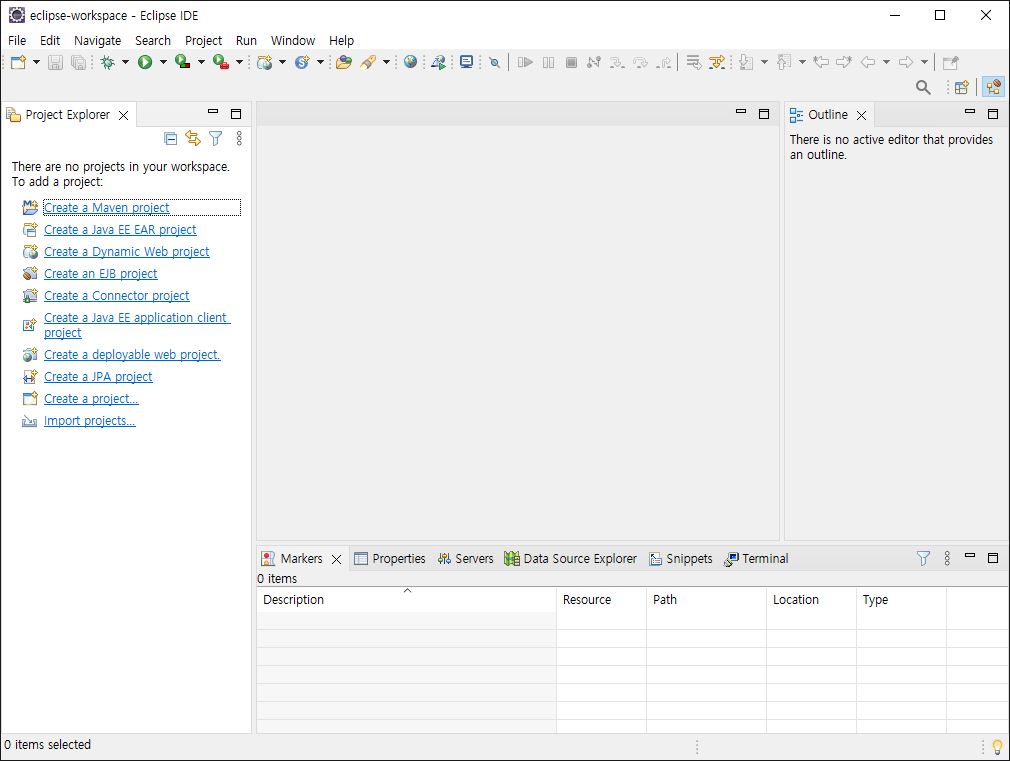The width and height of the screenshot is (1010, 761).
Task: Open Project Explorer filter icon
Action: [x=216, y=138]
